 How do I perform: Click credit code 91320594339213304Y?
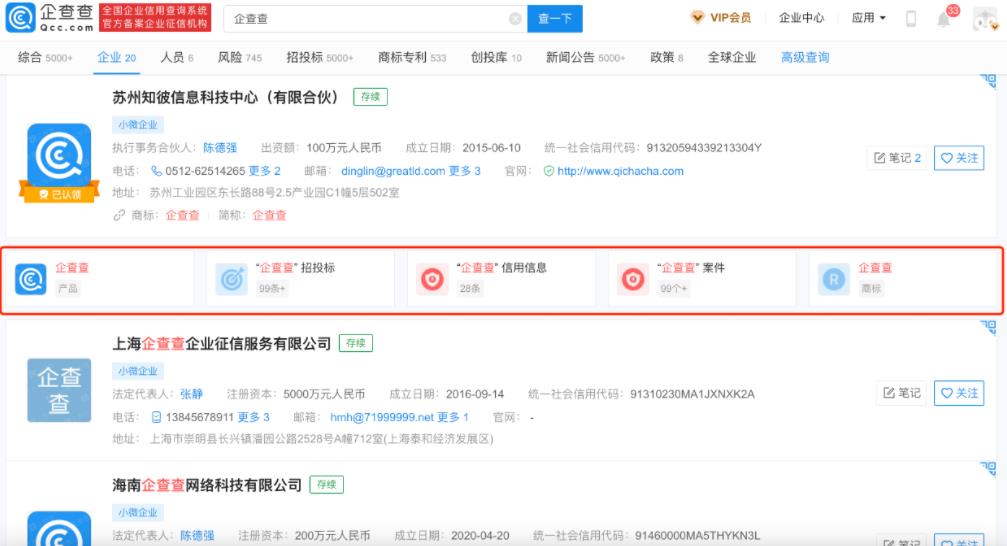tap(704, 148)
